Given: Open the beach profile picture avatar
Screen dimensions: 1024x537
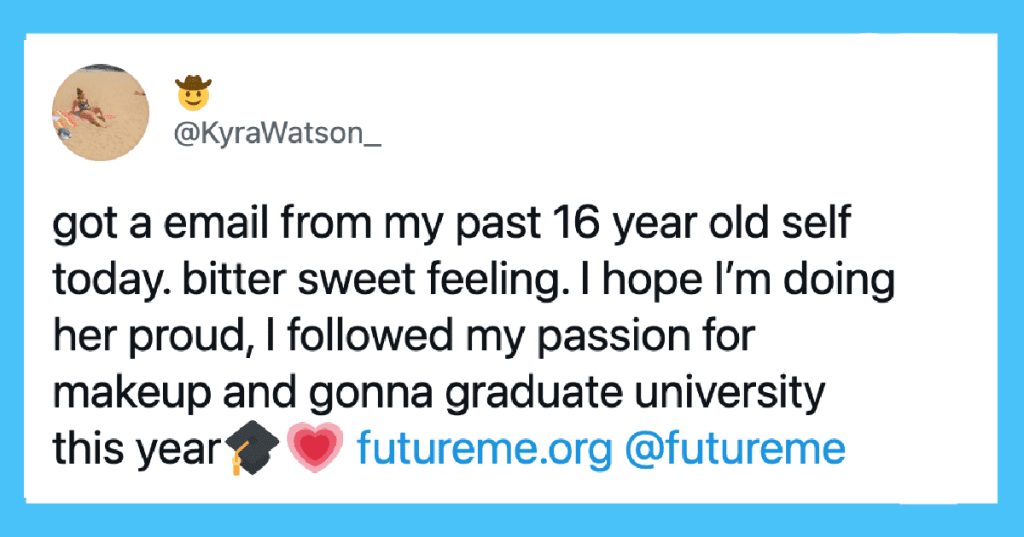Looking at the screenshot, I should coord(101,112).
